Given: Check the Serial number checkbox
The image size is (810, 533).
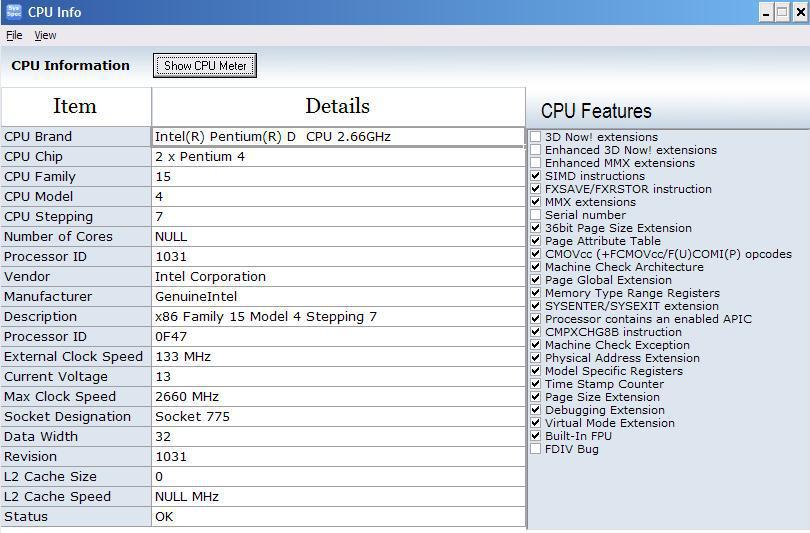Looking at the screenshot, I should [x=536, y=215].
